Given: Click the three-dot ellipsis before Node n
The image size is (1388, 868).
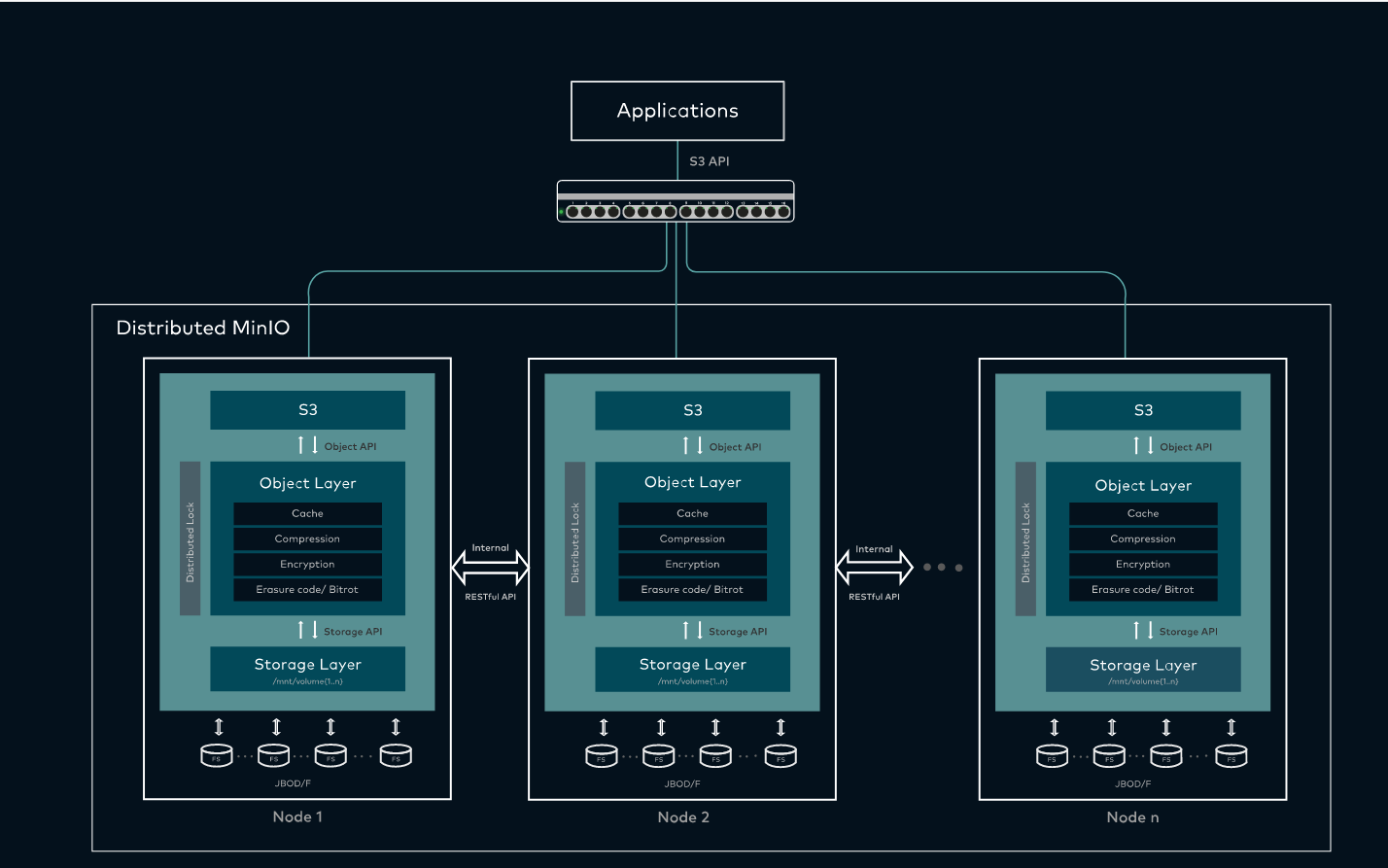Looking at the screenshot, I should [x=943, y=567].
